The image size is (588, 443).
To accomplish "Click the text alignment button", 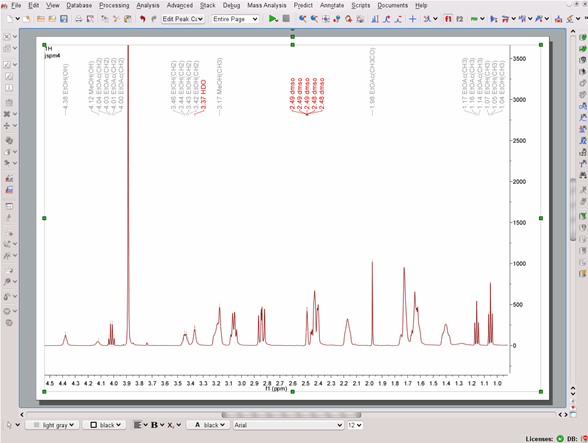I will click(138, 425).
